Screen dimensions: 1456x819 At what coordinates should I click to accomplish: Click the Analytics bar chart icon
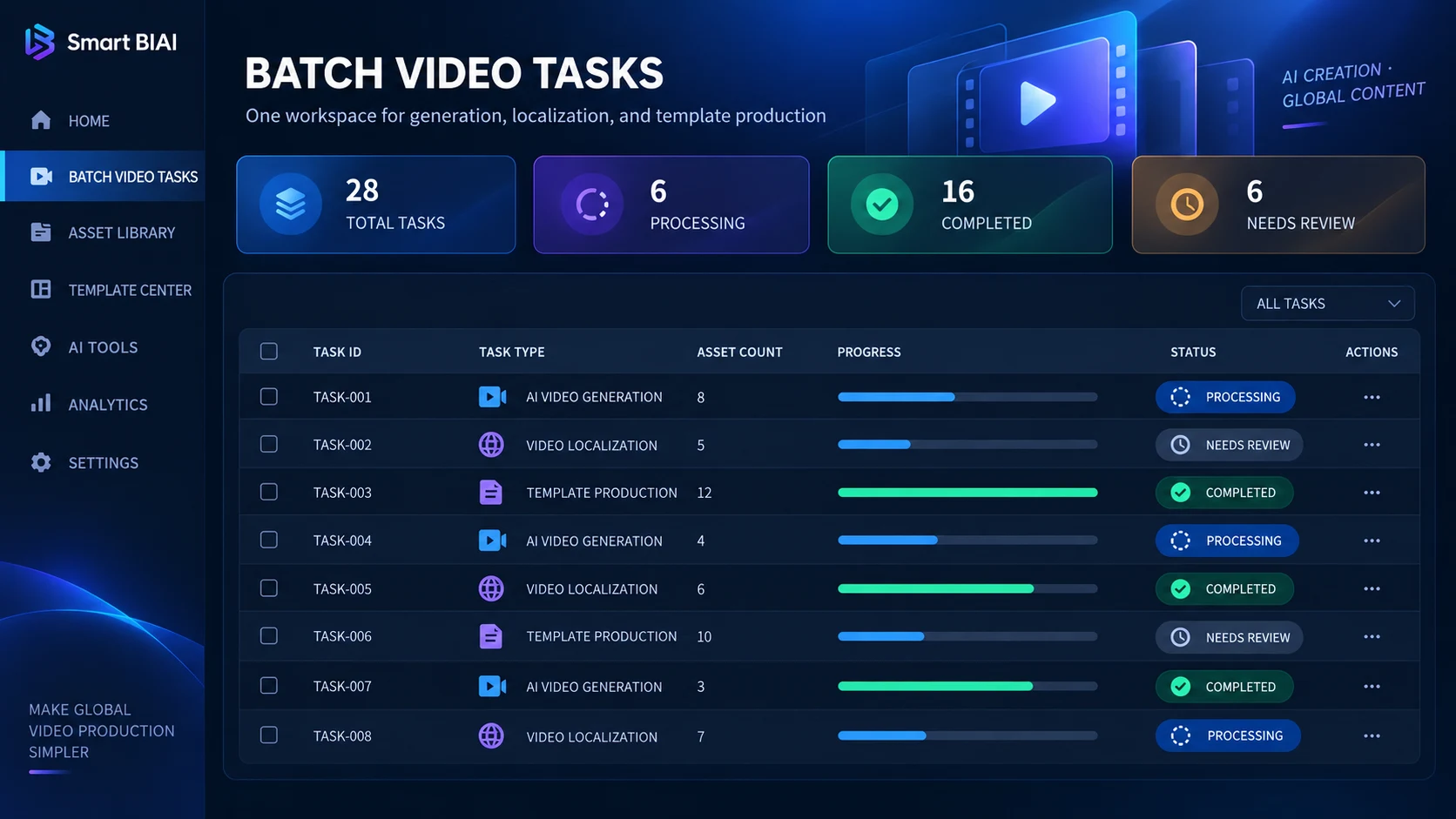coord(41,404)
